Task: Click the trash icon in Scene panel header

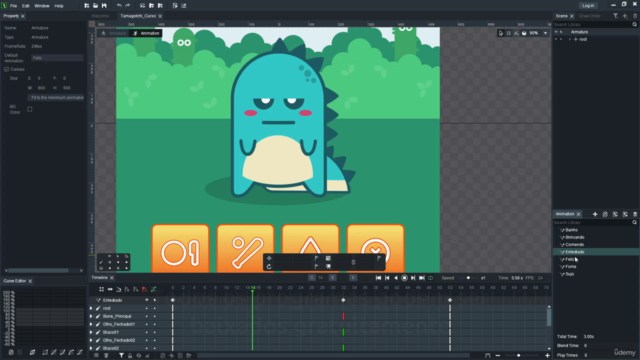Action: pos(635,16)
